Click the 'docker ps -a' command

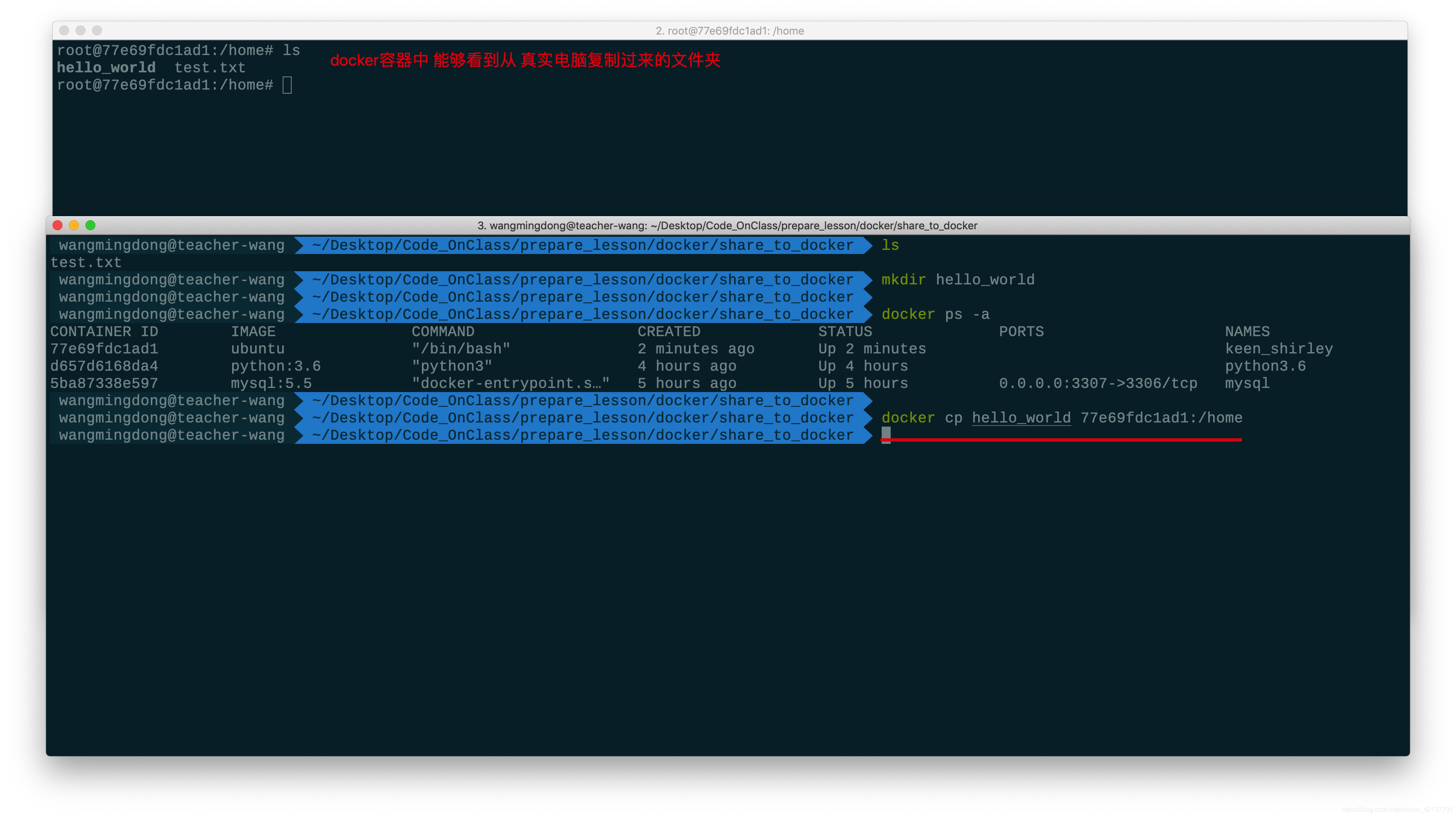pos(935,314)
